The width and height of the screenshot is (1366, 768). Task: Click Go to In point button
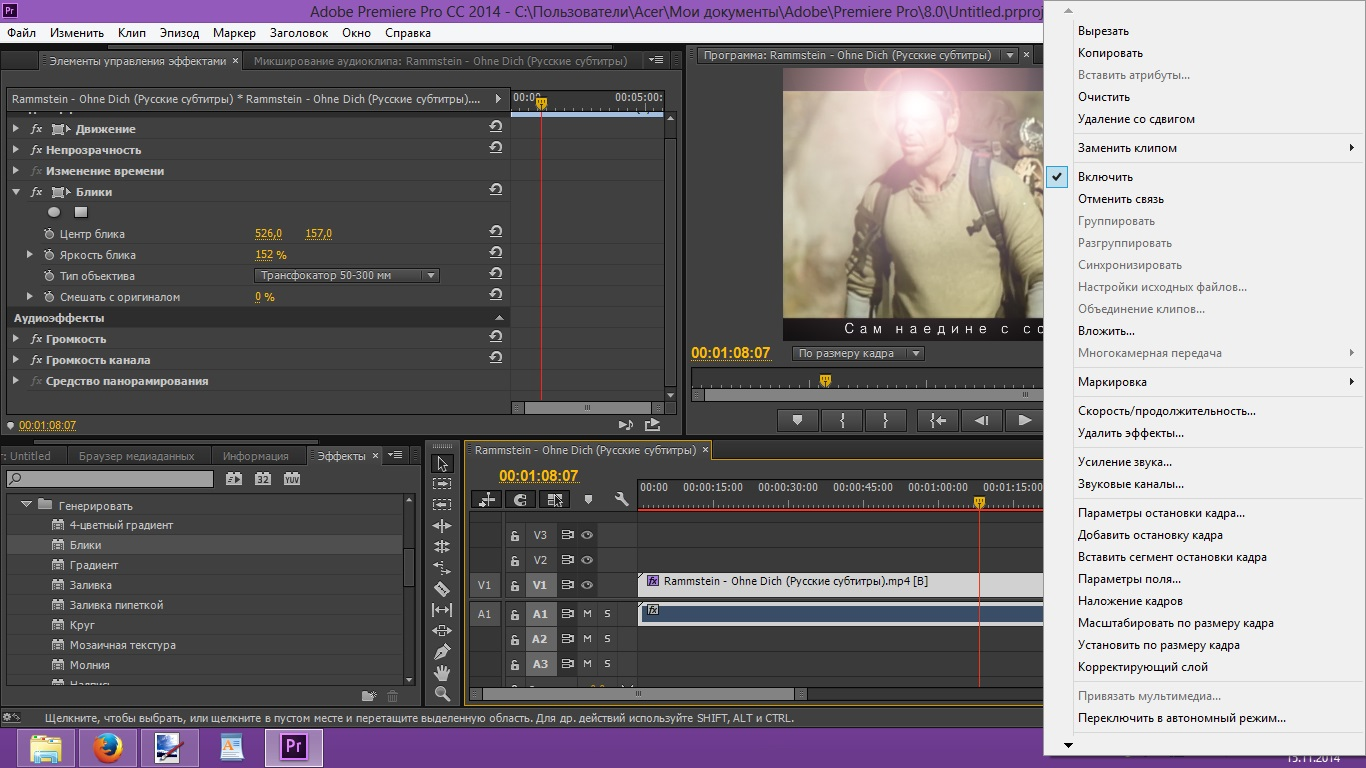click(x=937, y=421)
